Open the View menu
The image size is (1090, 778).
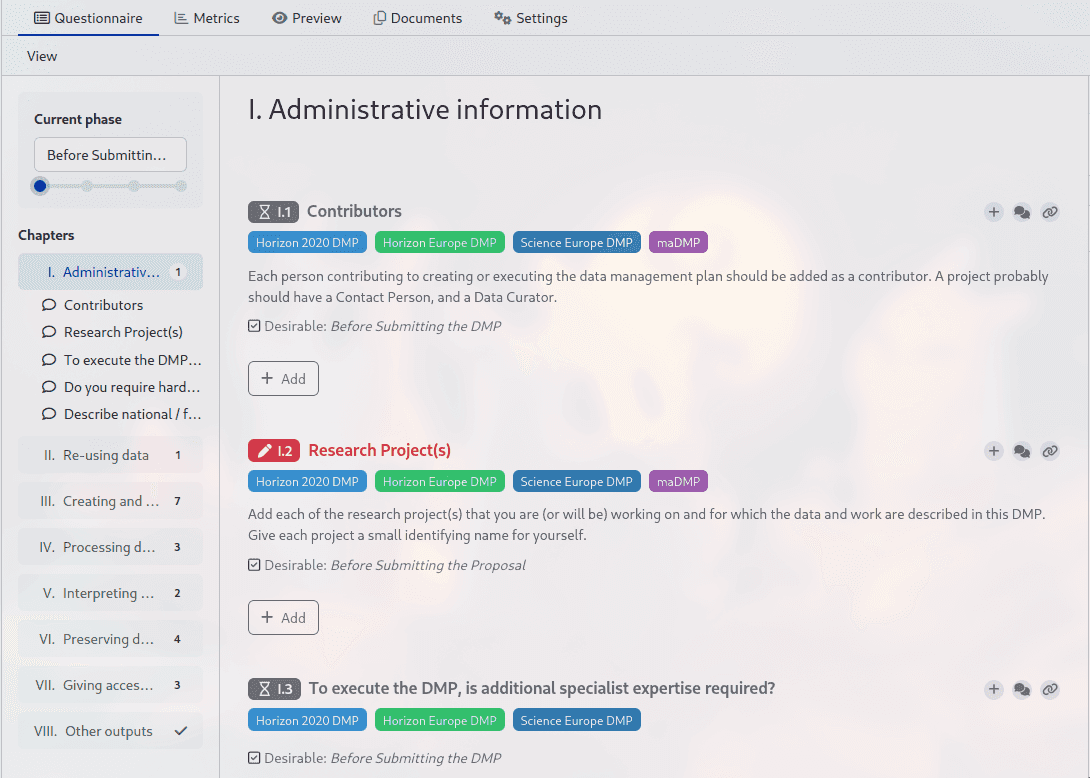(42, 56)
